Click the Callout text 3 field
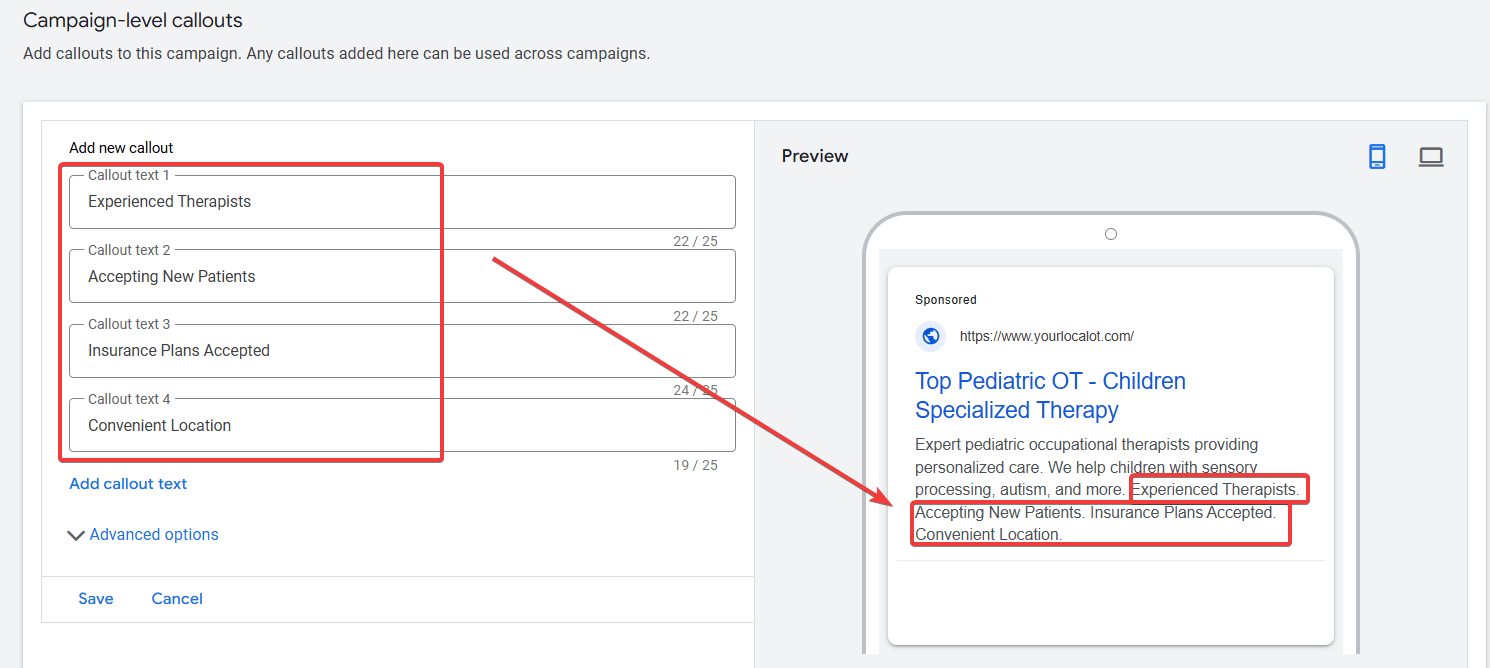This screenshot has width=1490, height=668. [x=402, y=351]
